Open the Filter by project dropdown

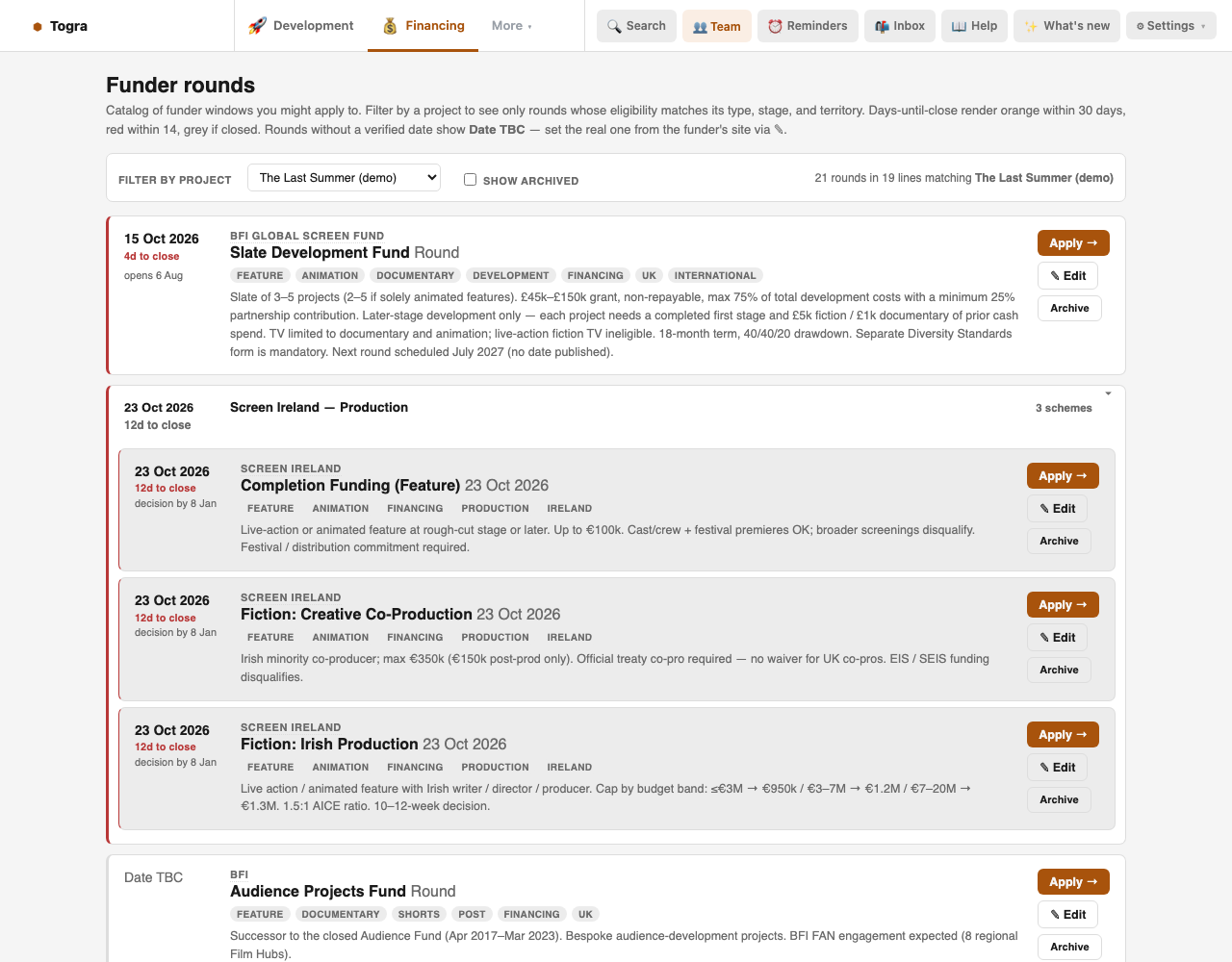[344, 178]
